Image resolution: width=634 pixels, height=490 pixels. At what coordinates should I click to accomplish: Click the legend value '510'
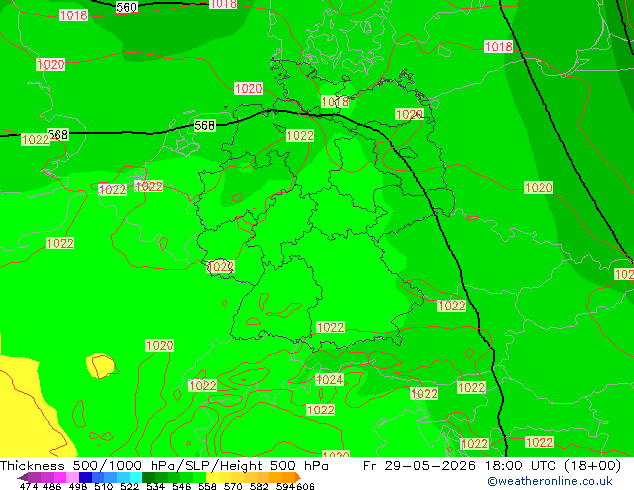click(104, 486)
